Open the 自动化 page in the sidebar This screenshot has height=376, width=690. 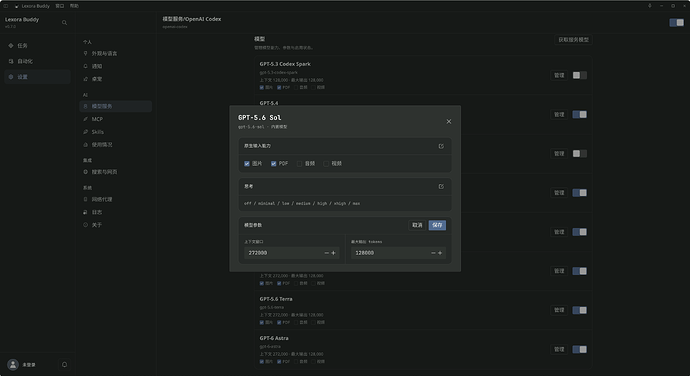click(x=37, y=61)
